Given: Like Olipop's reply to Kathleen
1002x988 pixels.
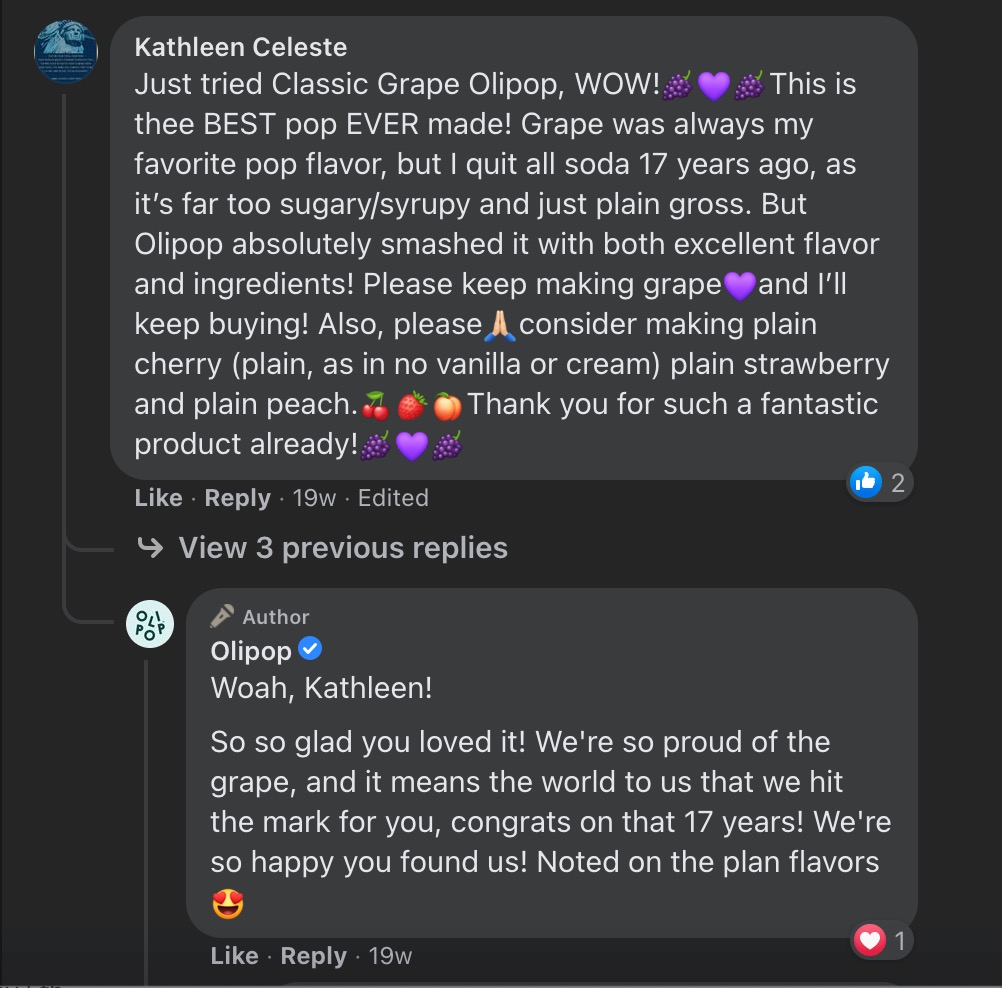Looking at the screenshot, I should point(234,956).
